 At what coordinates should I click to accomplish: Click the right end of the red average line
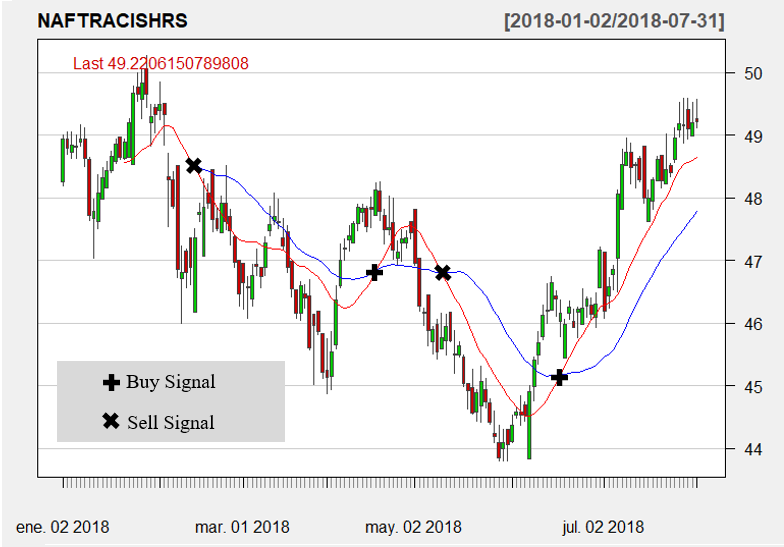[696, 158]
